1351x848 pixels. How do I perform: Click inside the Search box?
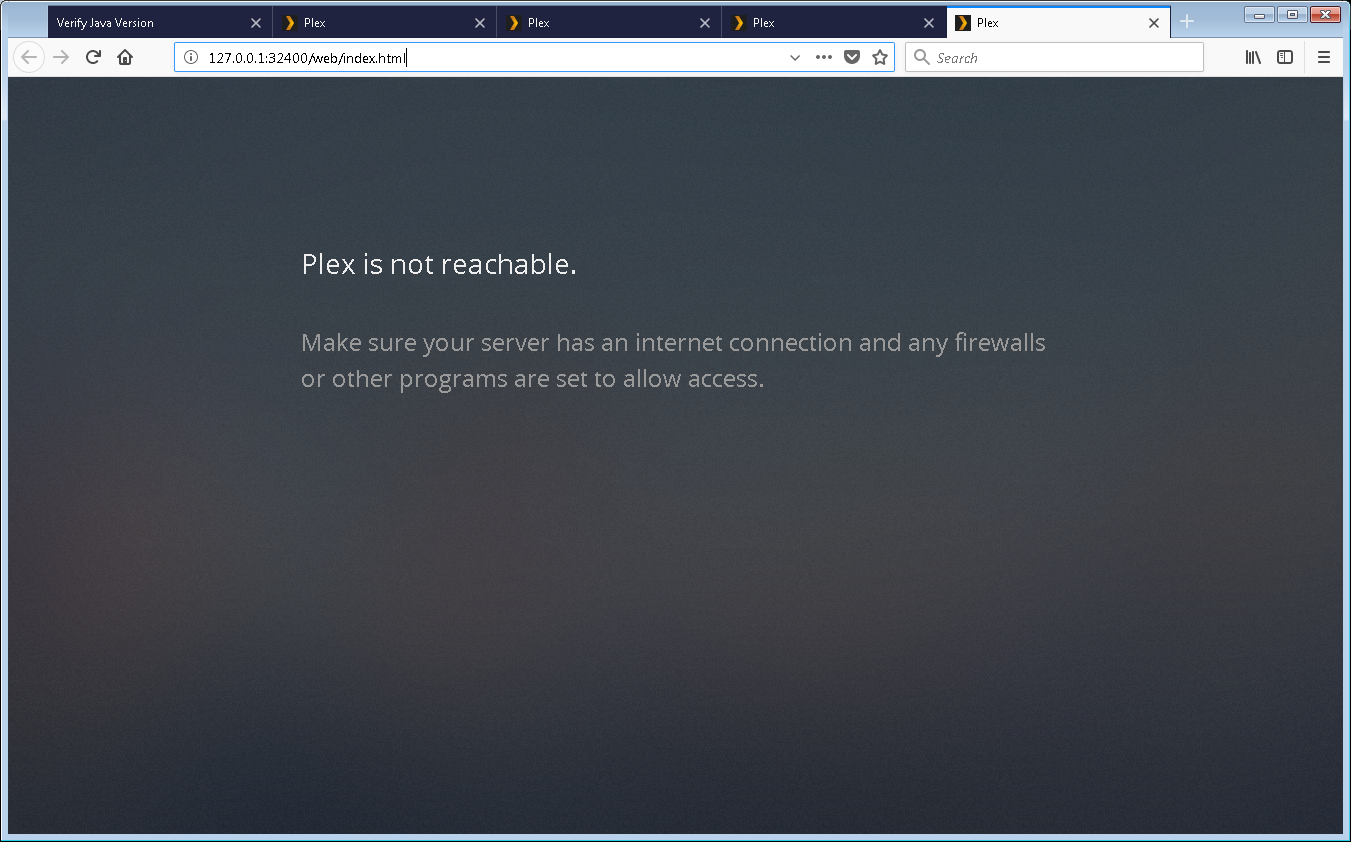click(x=1065, y=57)
